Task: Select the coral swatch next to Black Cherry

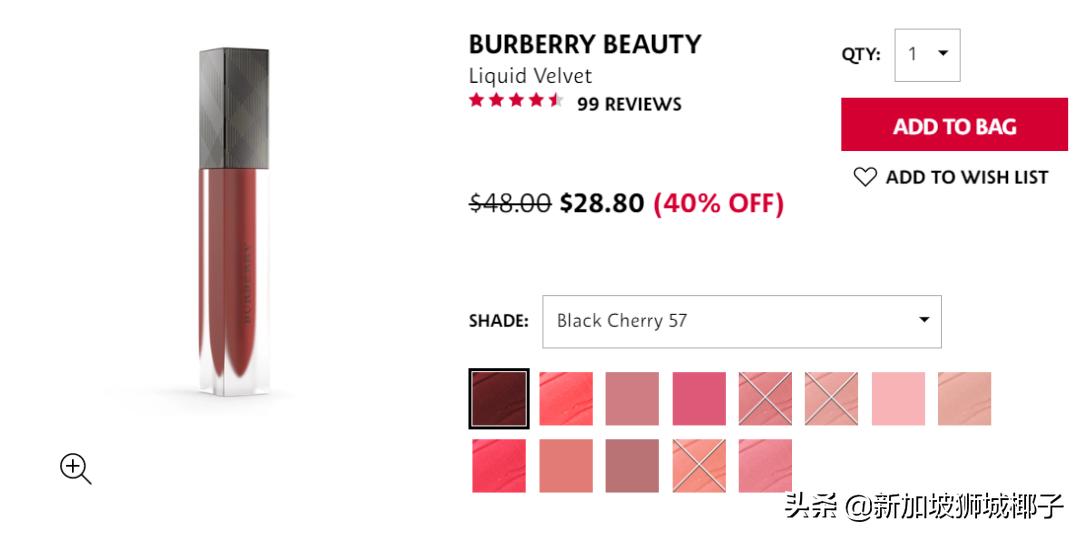Action: (x=566, y=399)
